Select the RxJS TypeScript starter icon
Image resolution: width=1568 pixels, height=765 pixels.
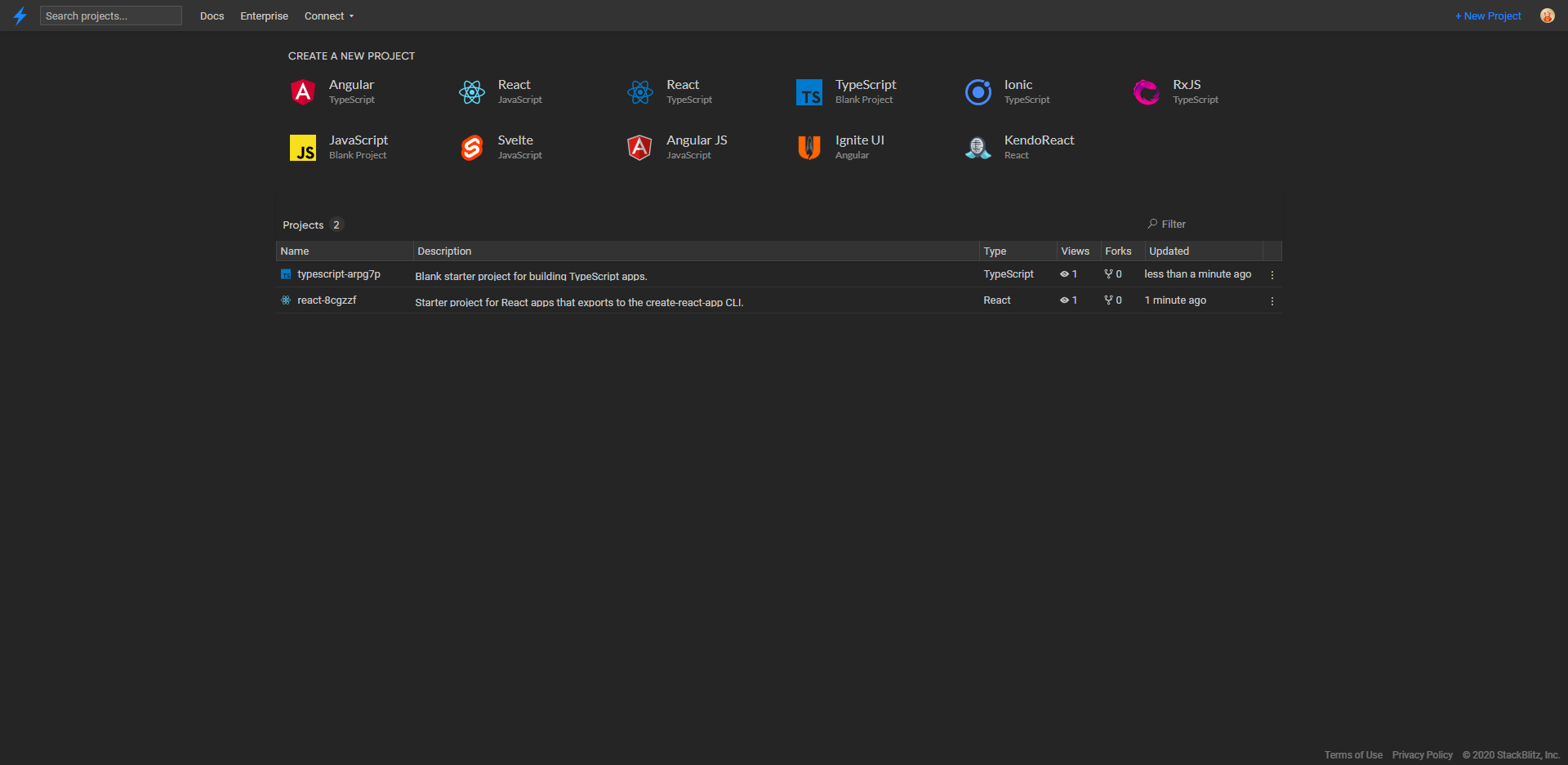coord(1147,92)
